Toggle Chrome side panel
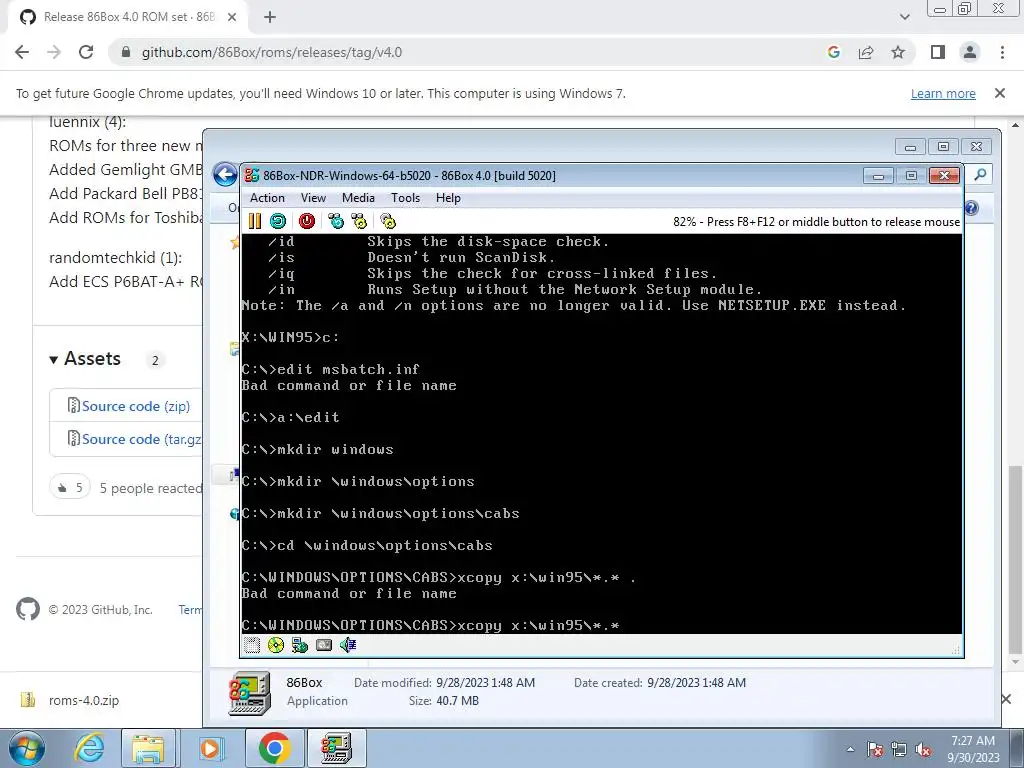The height and width of the screenshot is (768, 1024). [938, 52]
